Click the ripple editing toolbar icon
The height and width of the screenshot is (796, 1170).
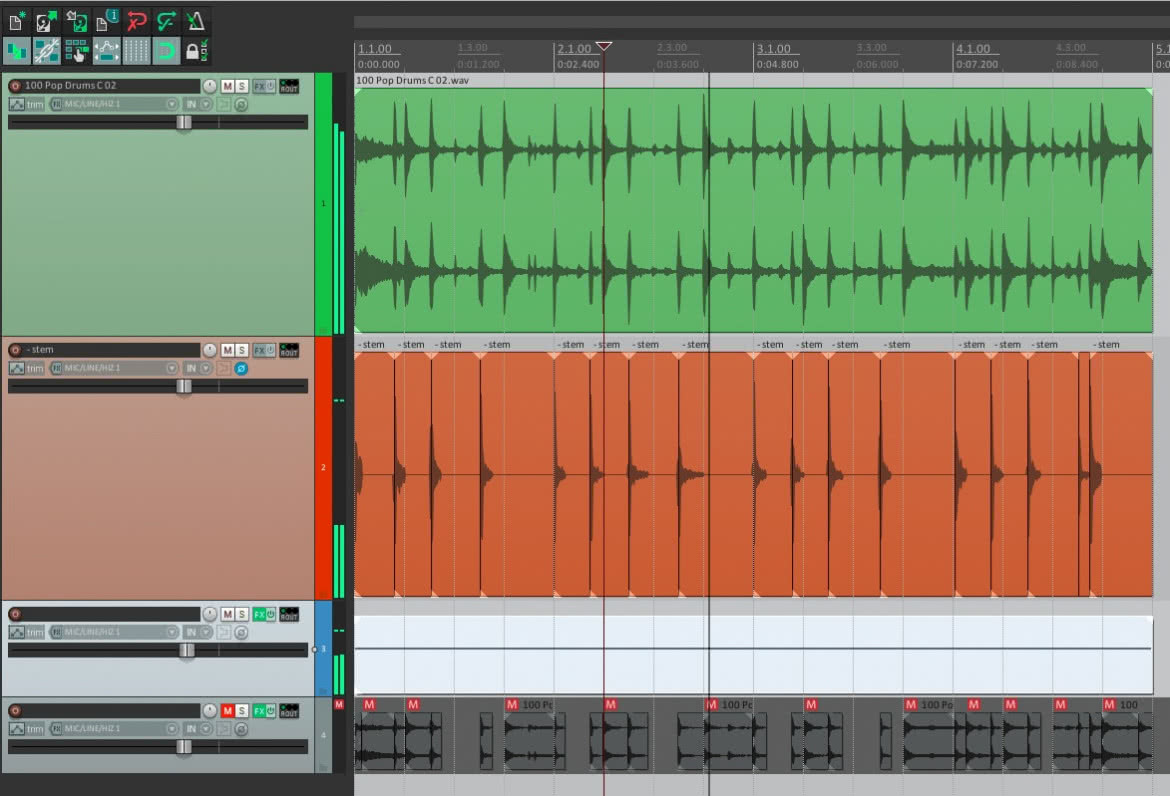click(76, 51)
